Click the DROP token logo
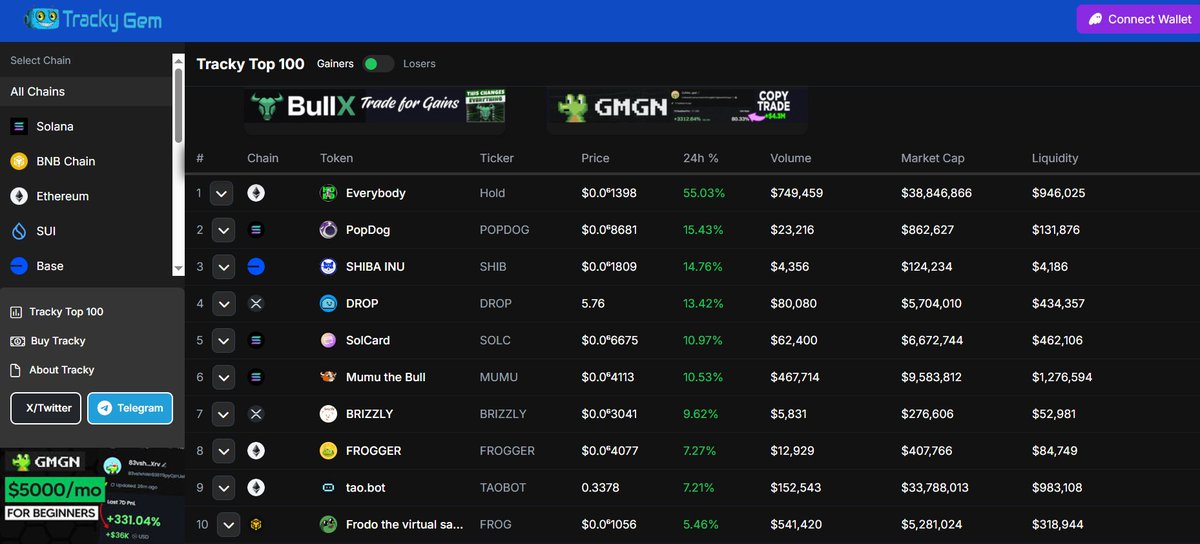Screen dimensions: 1200x544 [x=328, y=303]
